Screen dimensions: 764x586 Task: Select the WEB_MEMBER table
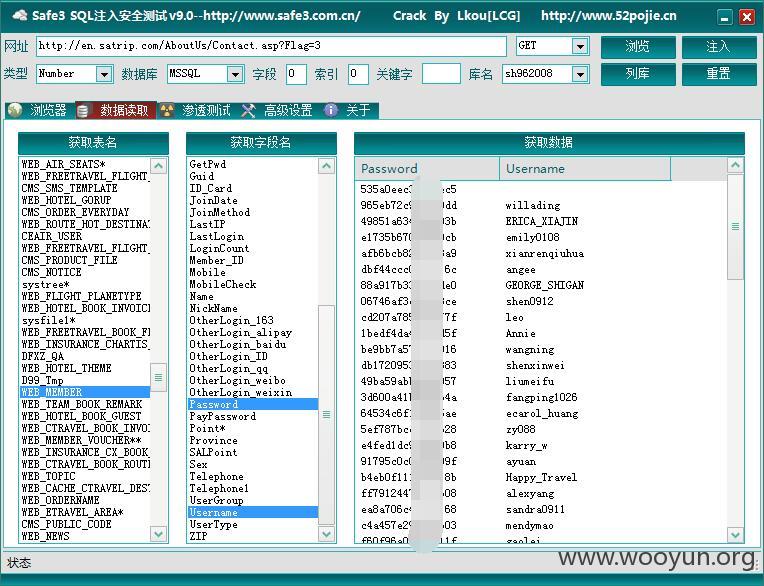(x=85, y=392)
